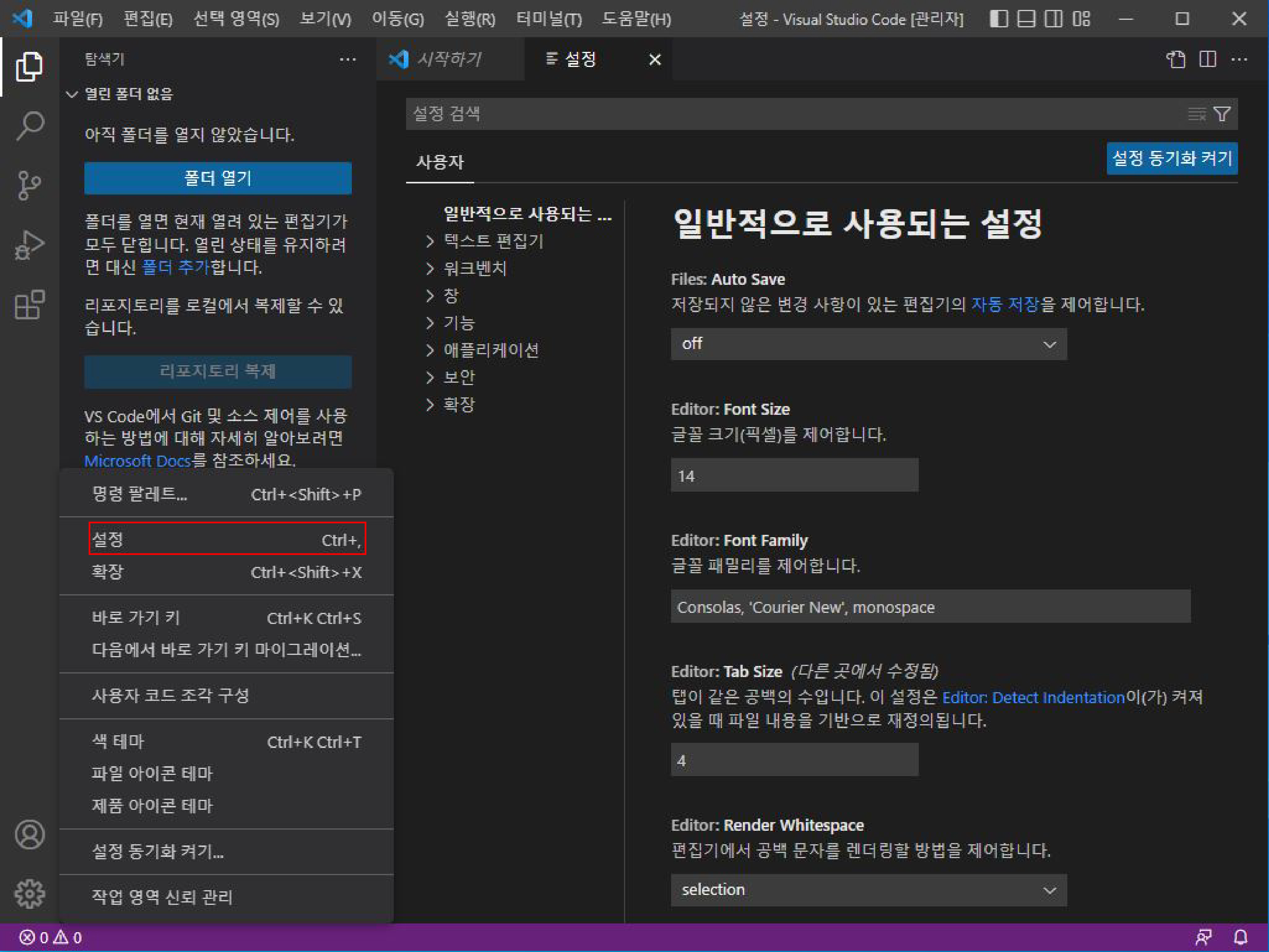Viewport: 1269px width, 952px height.
Task: Open Explorer panel more actions ellipsis
Action: coord(347,59)
